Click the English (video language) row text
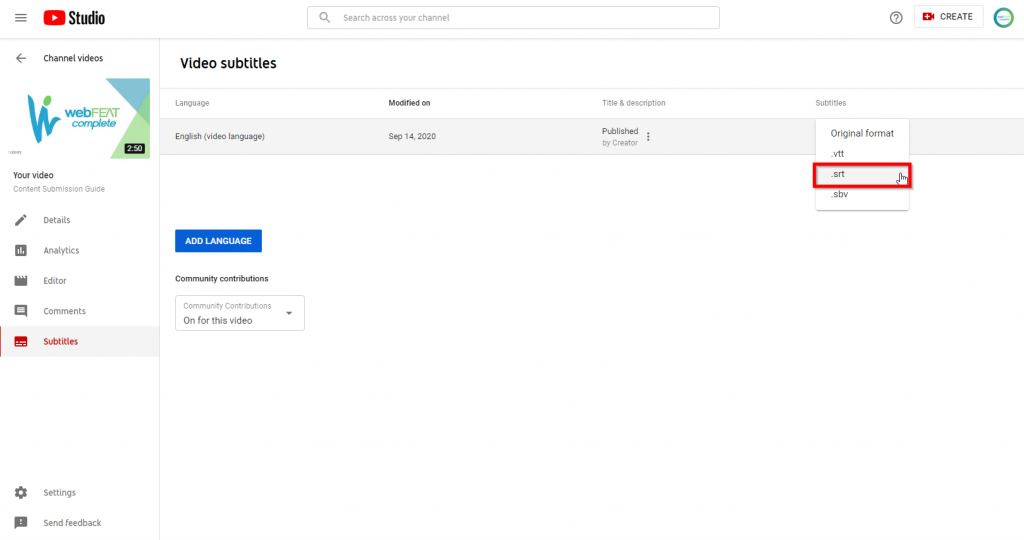This screenshot has width=1024, height=540. pos(219,136)
